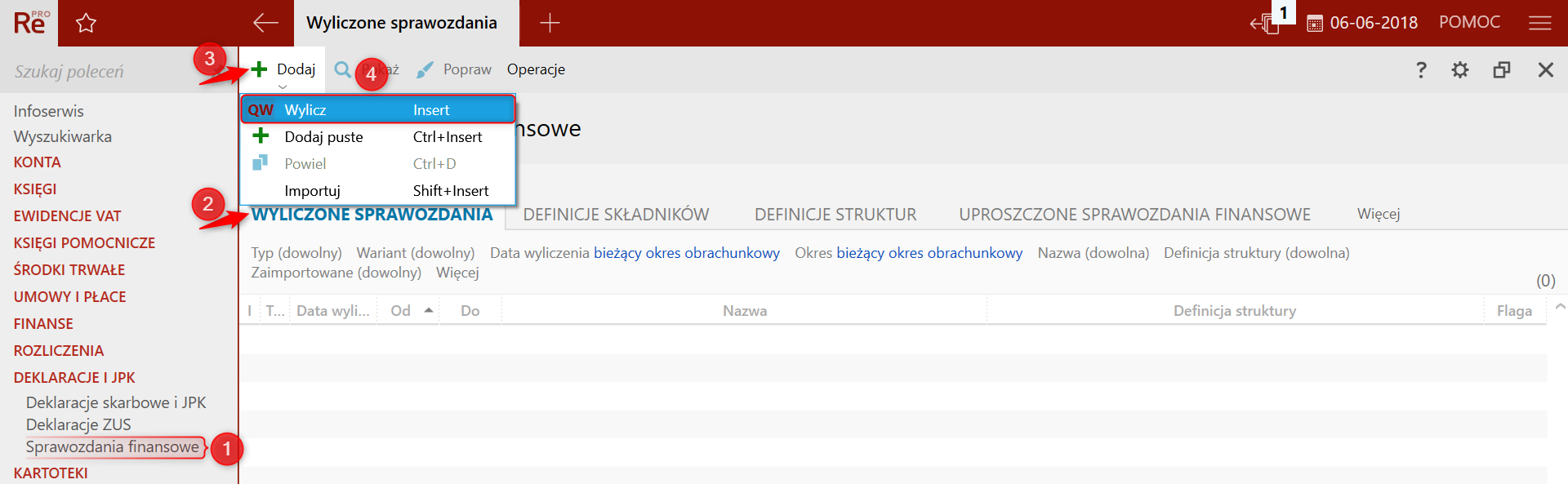The width and height of the screenshot is (1568, 484).
Task: Open the Operacje menu
Action: click(x=536, y=69)
